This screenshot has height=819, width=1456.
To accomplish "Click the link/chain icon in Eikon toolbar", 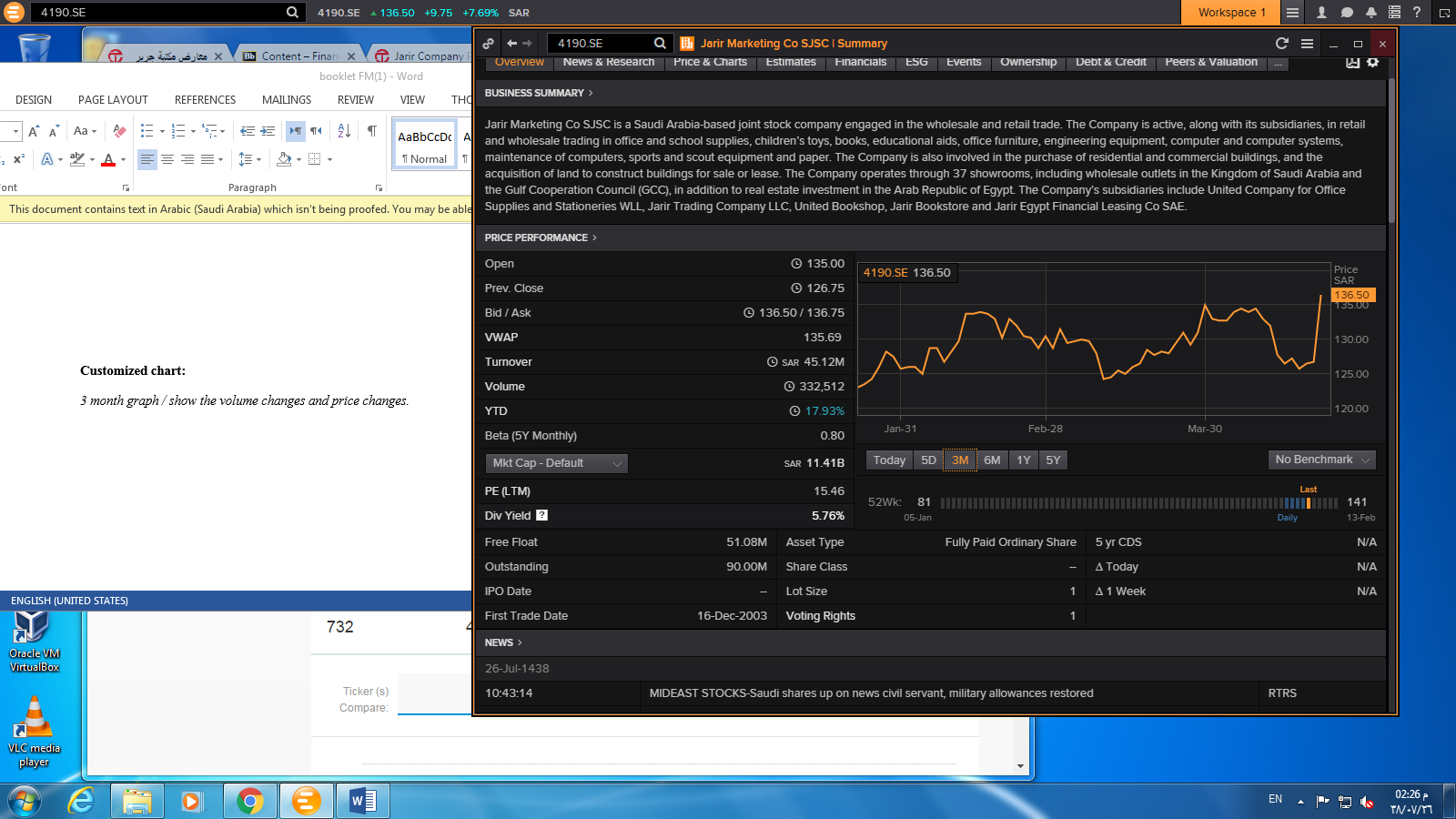I will (490, 43).
